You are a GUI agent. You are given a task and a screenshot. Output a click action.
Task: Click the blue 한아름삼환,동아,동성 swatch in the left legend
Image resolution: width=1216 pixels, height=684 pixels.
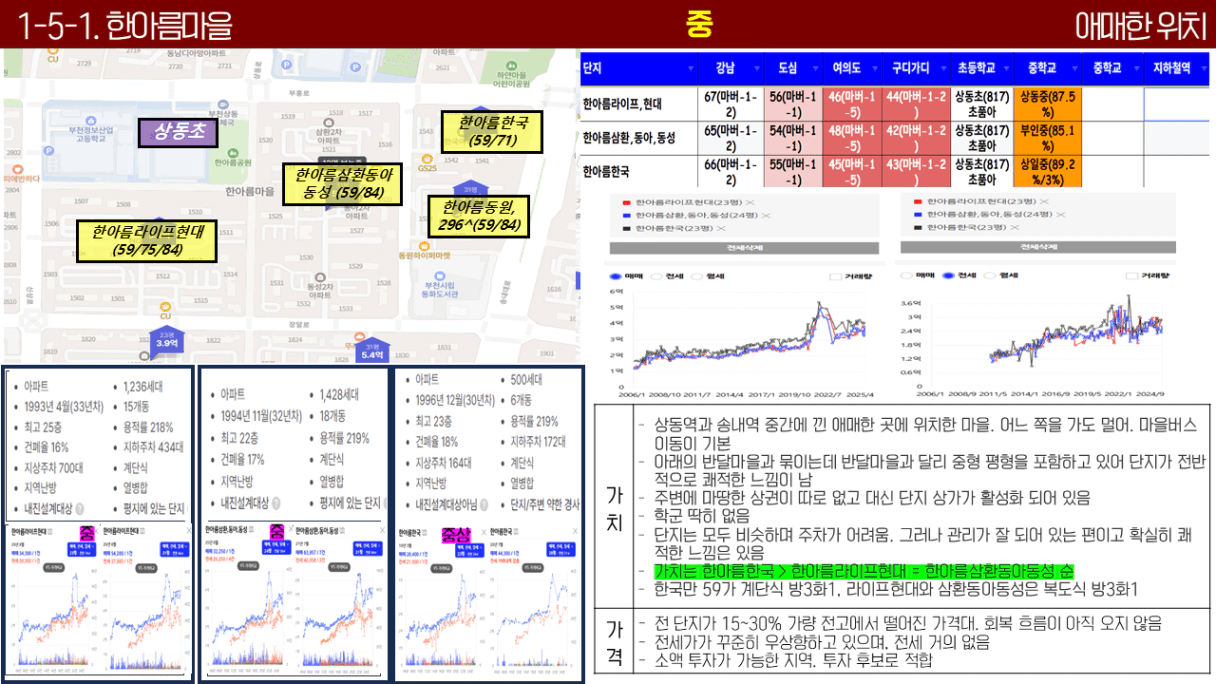pos(625,214)
